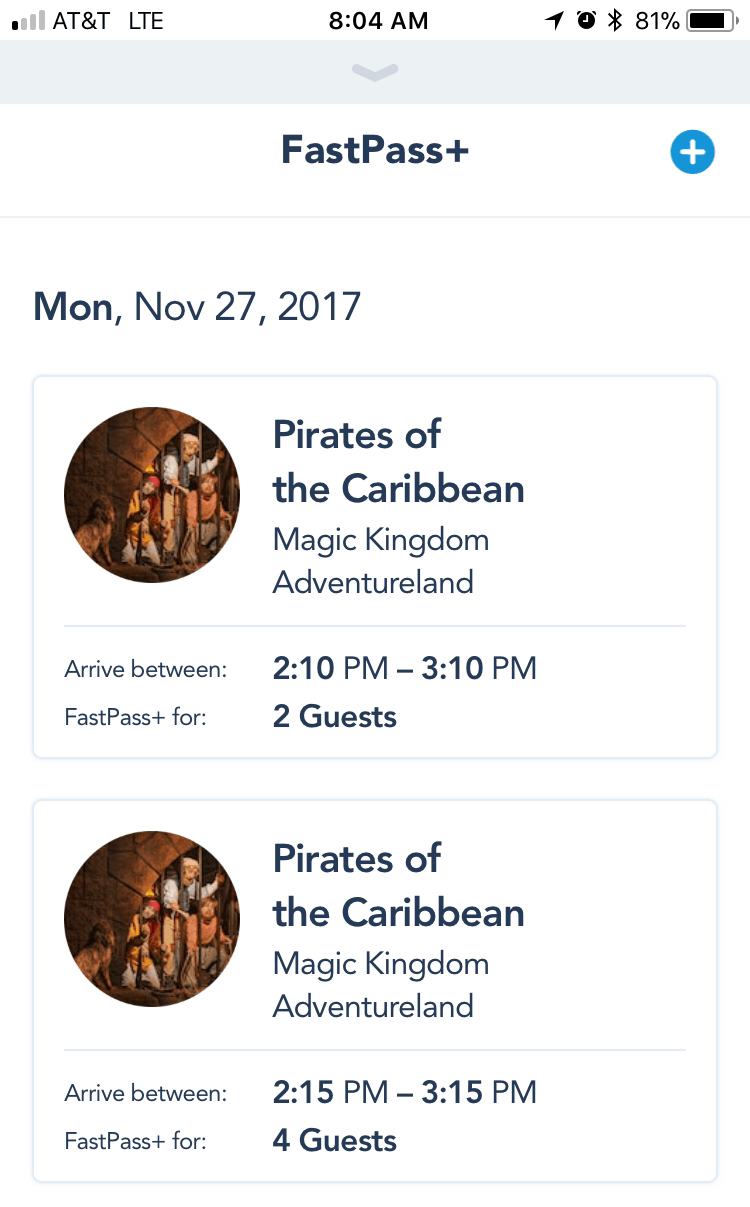
Task: Open the Pirates of the Caribbean title for 2:10 PM
Action: coord(398,461)
